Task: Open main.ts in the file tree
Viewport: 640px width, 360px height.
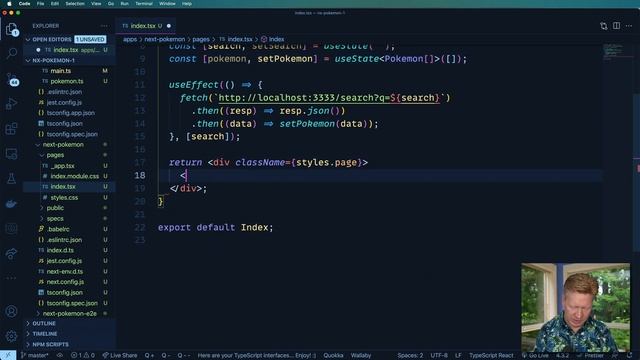Action: [x=60, y=71]
